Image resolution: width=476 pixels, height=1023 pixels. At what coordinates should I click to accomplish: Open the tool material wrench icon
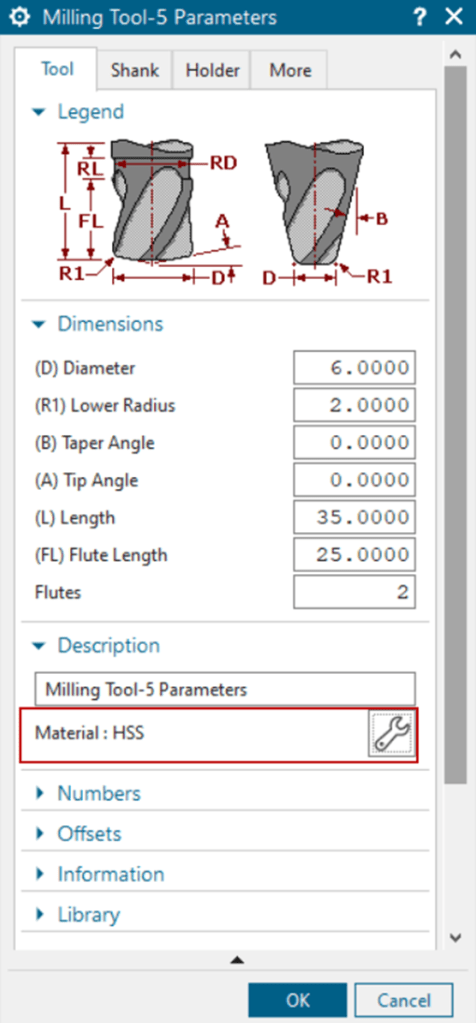click(x=391, y=733)
